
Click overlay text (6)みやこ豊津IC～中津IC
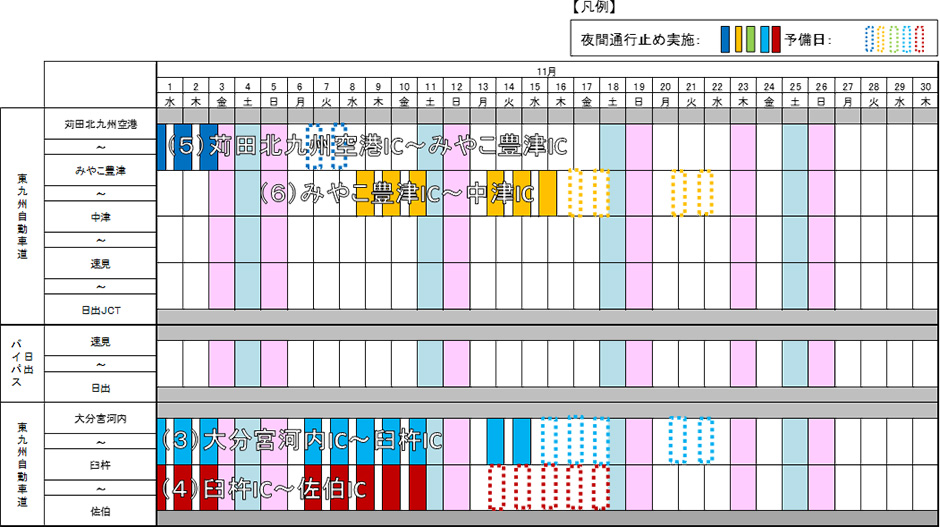(x=396, y=193)
